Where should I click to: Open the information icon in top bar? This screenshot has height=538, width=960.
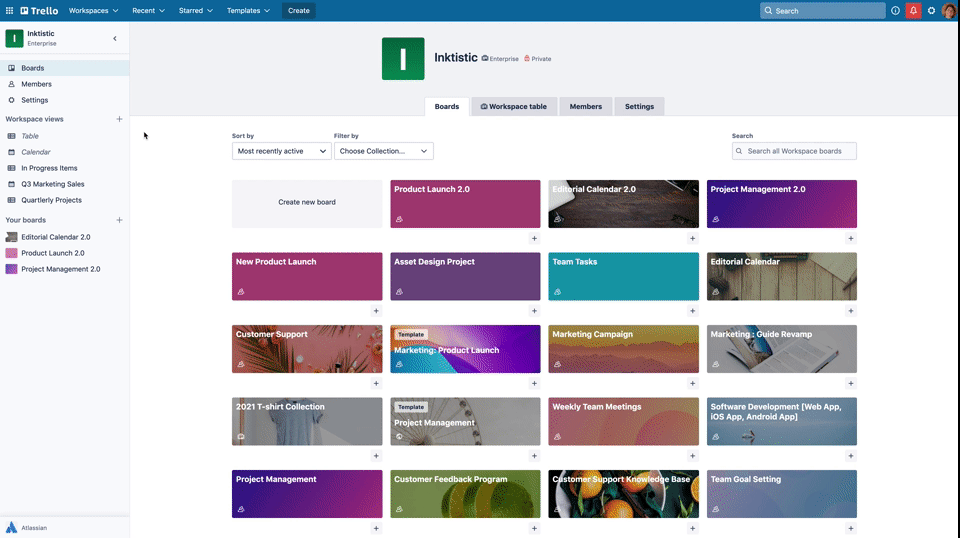pyautogui.click(x=895, y=10)
